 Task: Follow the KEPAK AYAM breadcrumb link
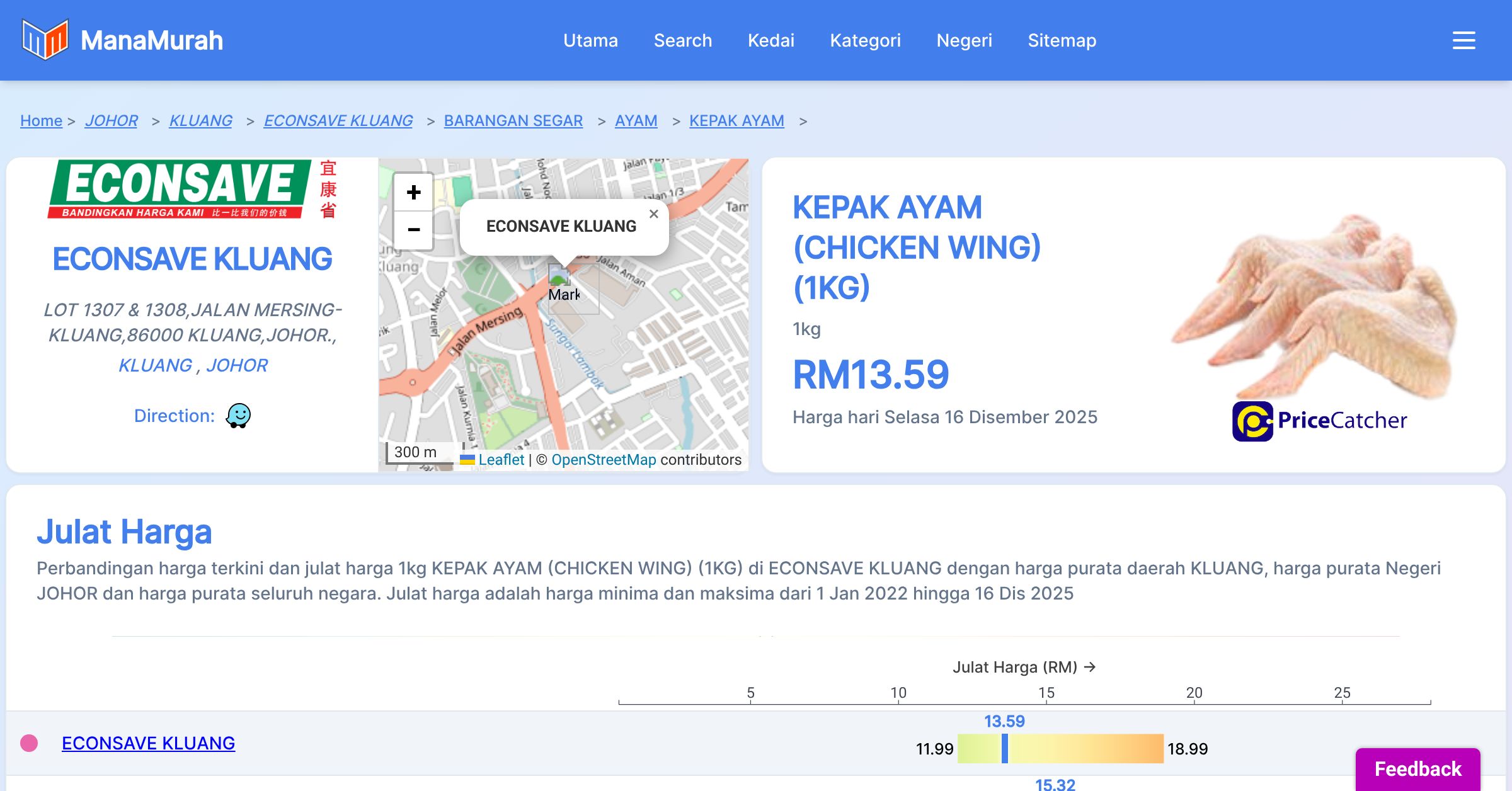(x=736, y=120)
